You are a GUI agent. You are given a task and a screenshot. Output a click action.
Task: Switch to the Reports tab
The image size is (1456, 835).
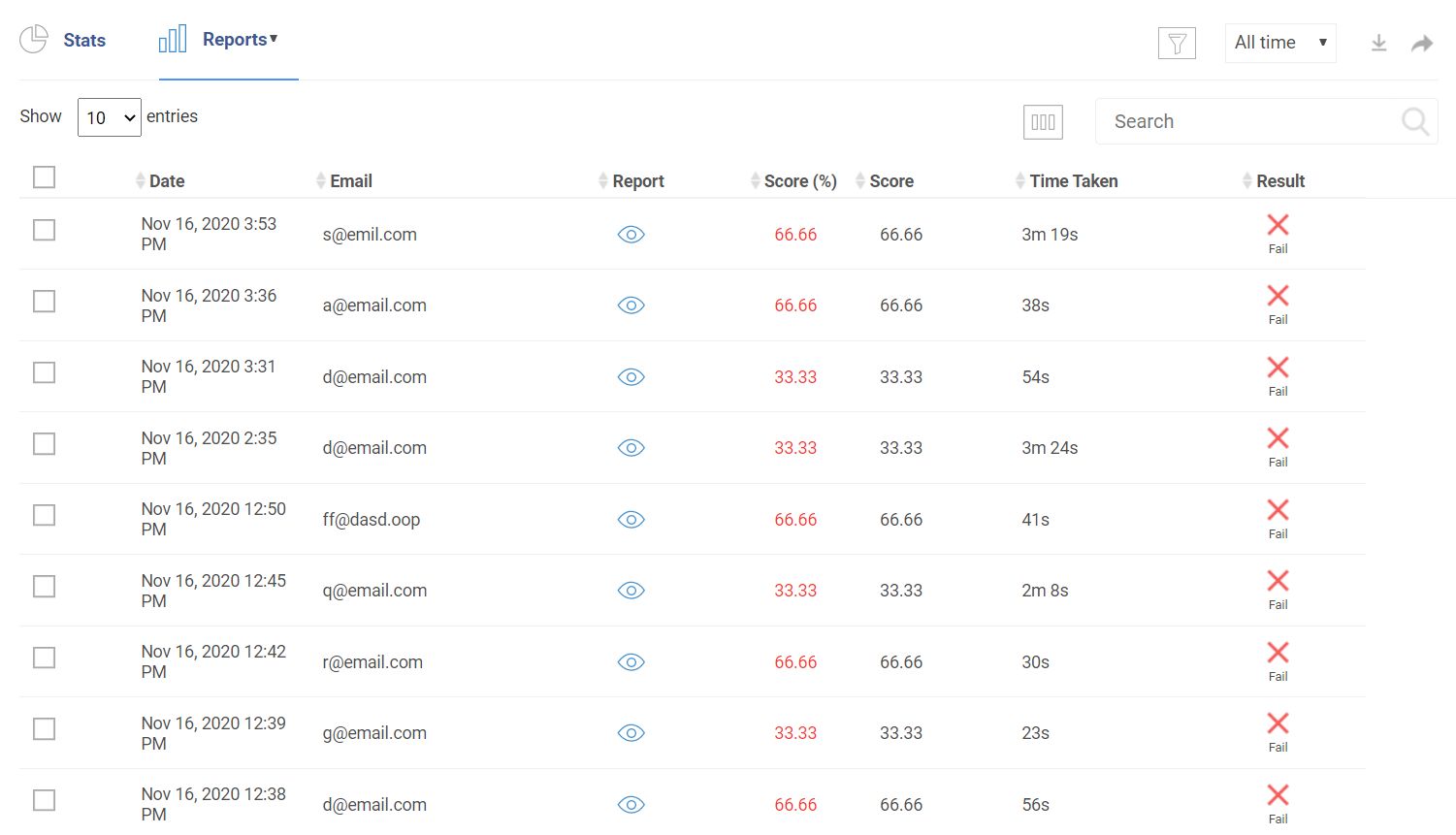228,40
